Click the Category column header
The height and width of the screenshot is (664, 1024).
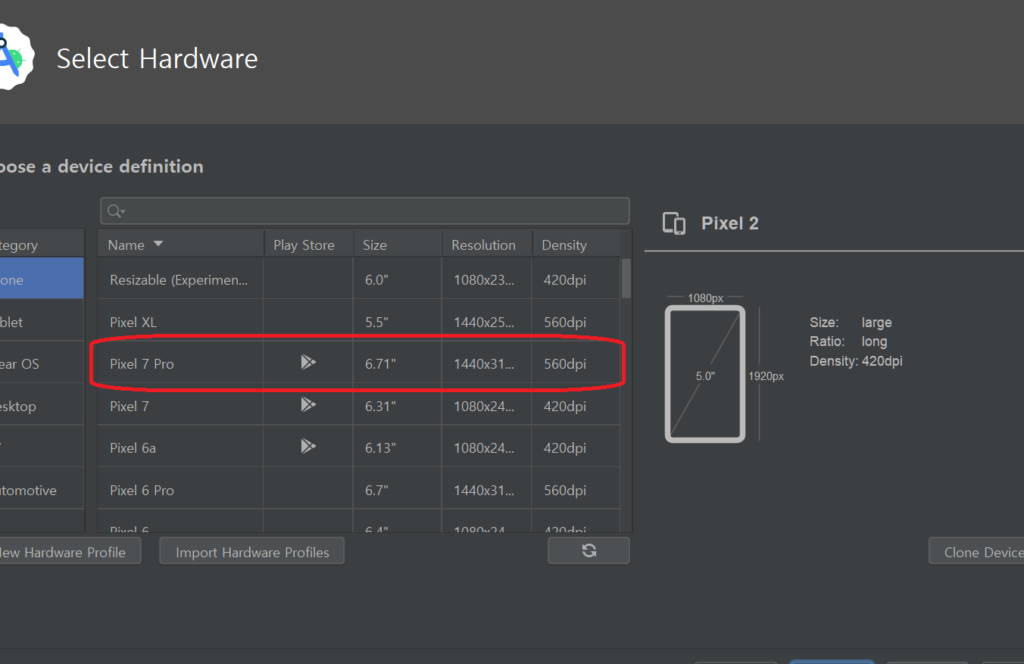point(42,245)
